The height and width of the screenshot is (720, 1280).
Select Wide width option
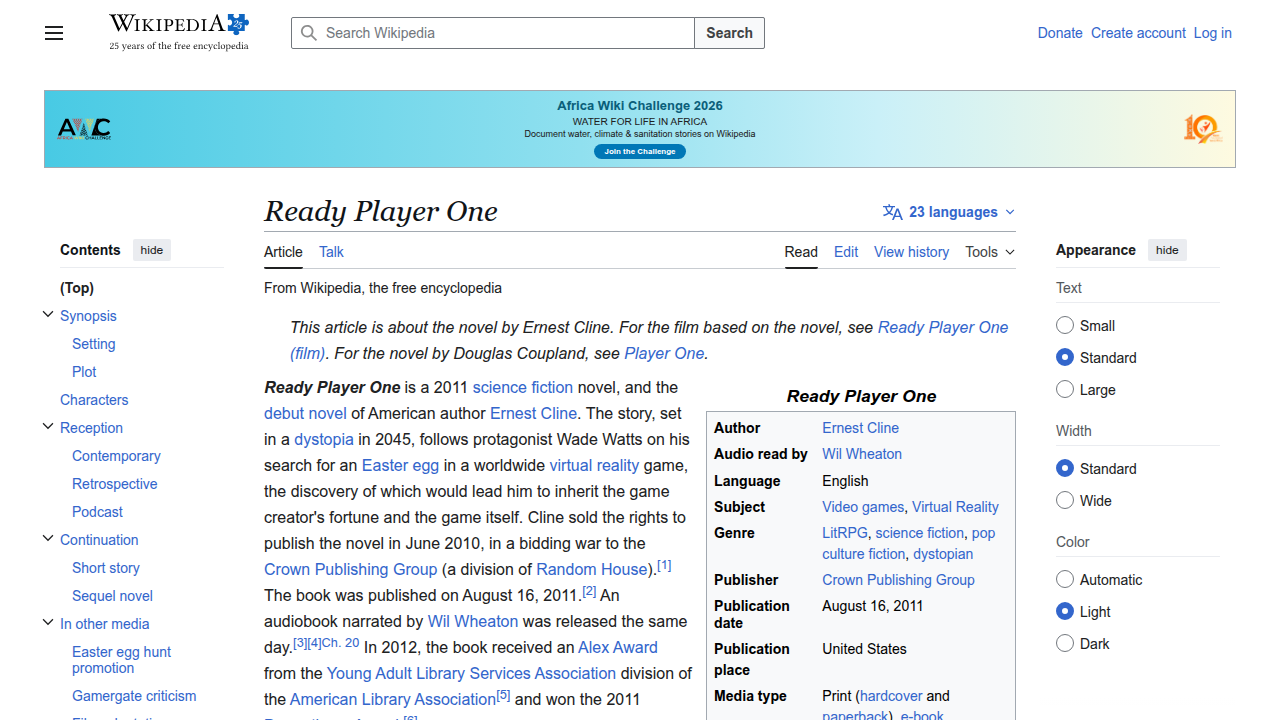(1065, 500)
